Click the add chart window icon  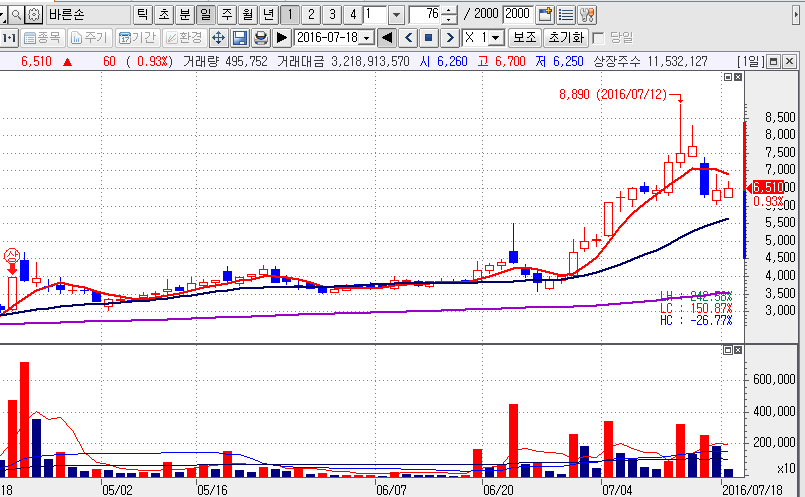pyautogui.click(x=545, y=15)
